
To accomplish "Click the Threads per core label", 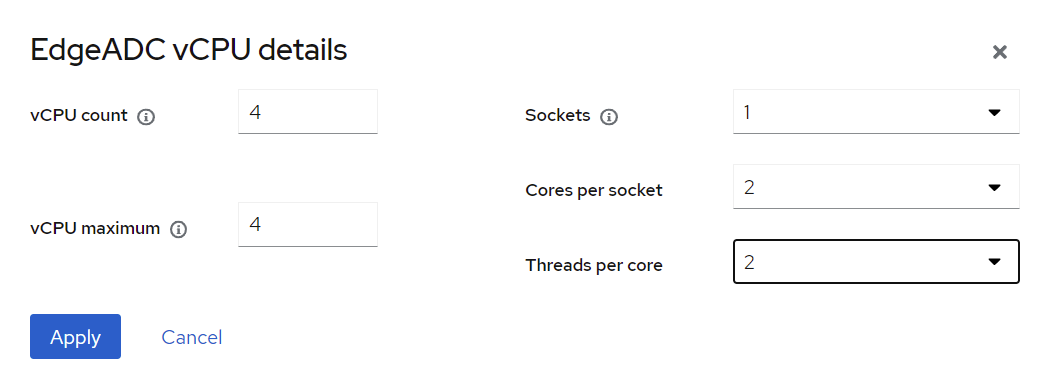I will (x=594, y=265).
